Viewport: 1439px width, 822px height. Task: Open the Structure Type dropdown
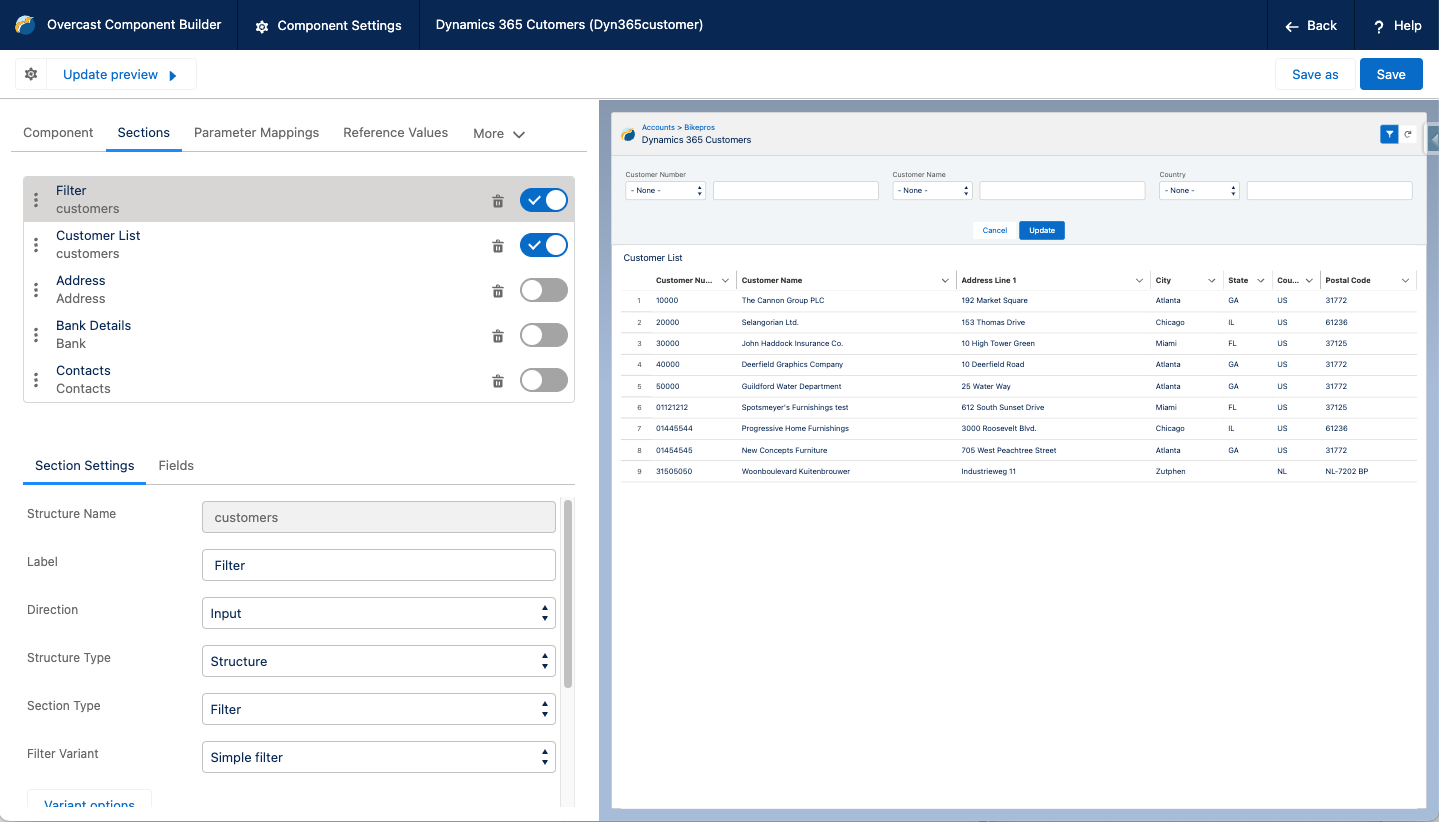379,661
